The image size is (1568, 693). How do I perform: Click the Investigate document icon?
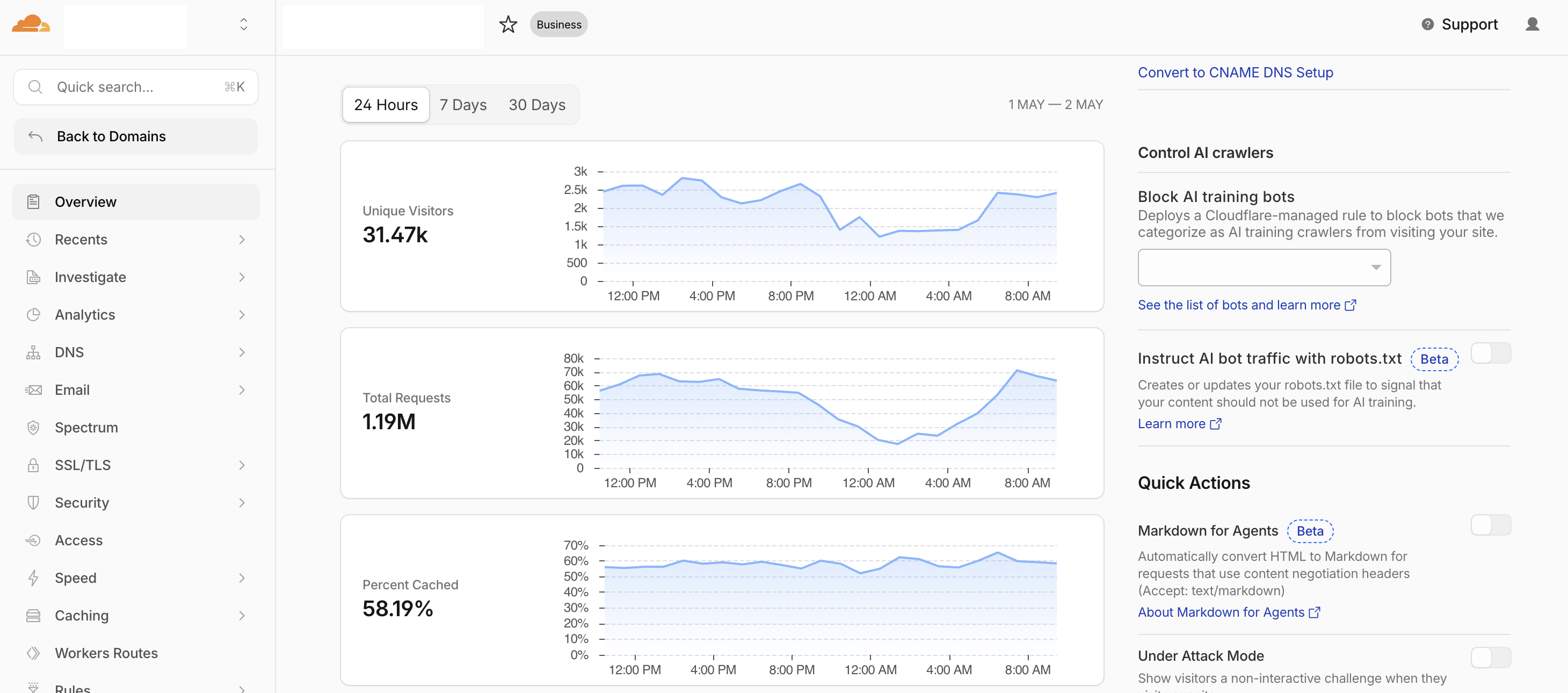coord(33,278)
